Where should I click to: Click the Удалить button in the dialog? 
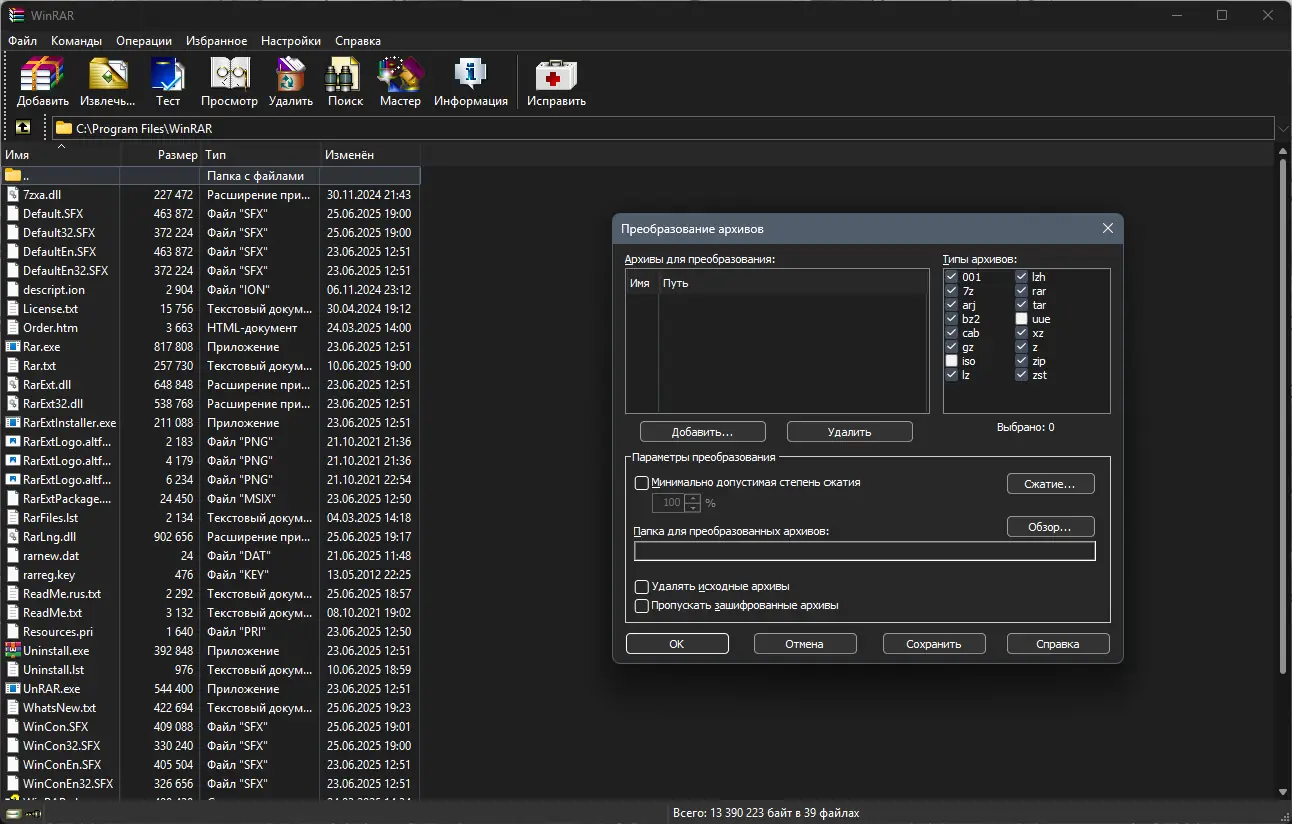click(x=850, y=432)
